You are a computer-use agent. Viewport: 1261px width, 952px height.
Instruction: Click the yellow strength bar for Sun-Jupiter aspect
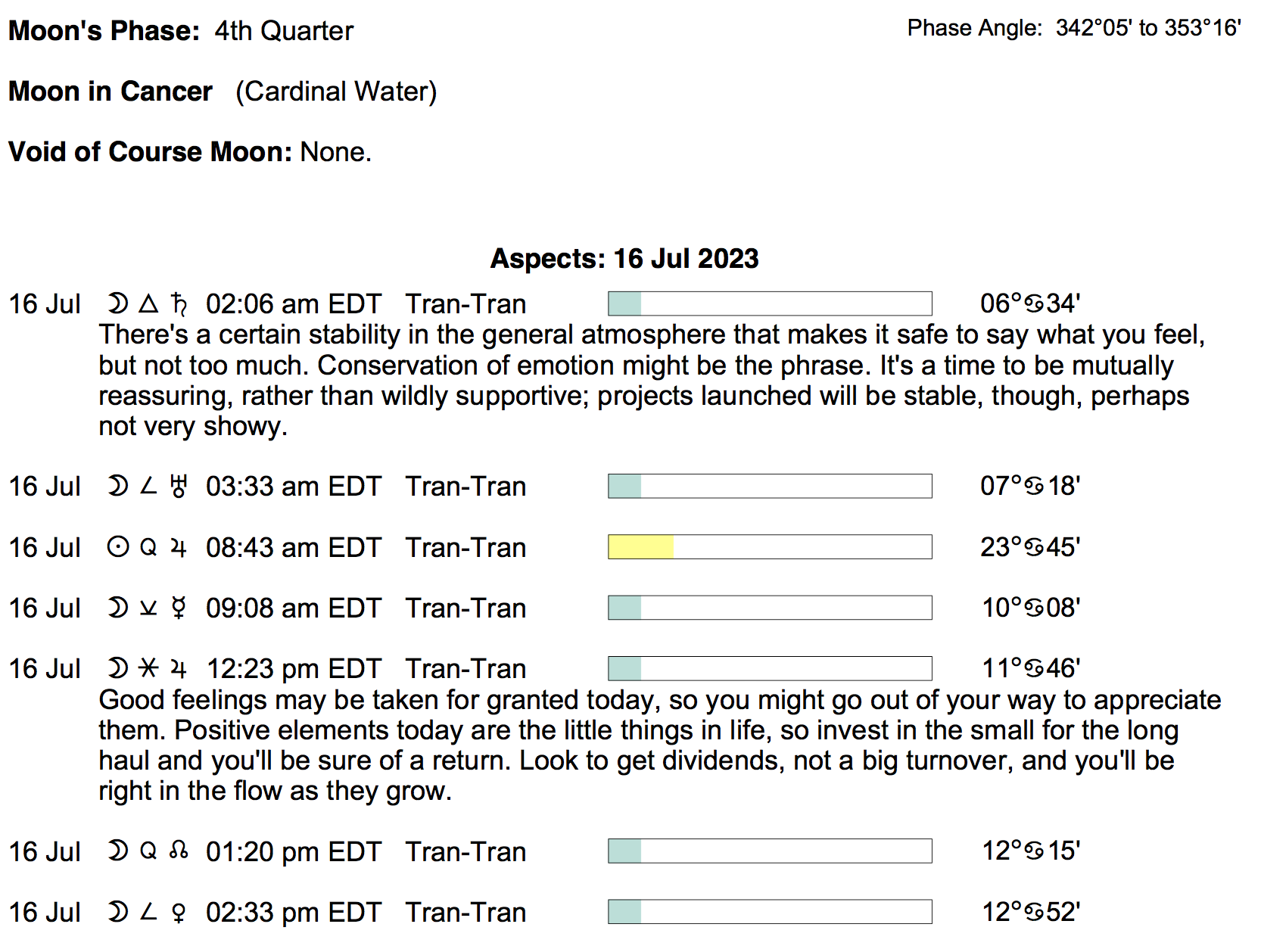pos(640,547)
